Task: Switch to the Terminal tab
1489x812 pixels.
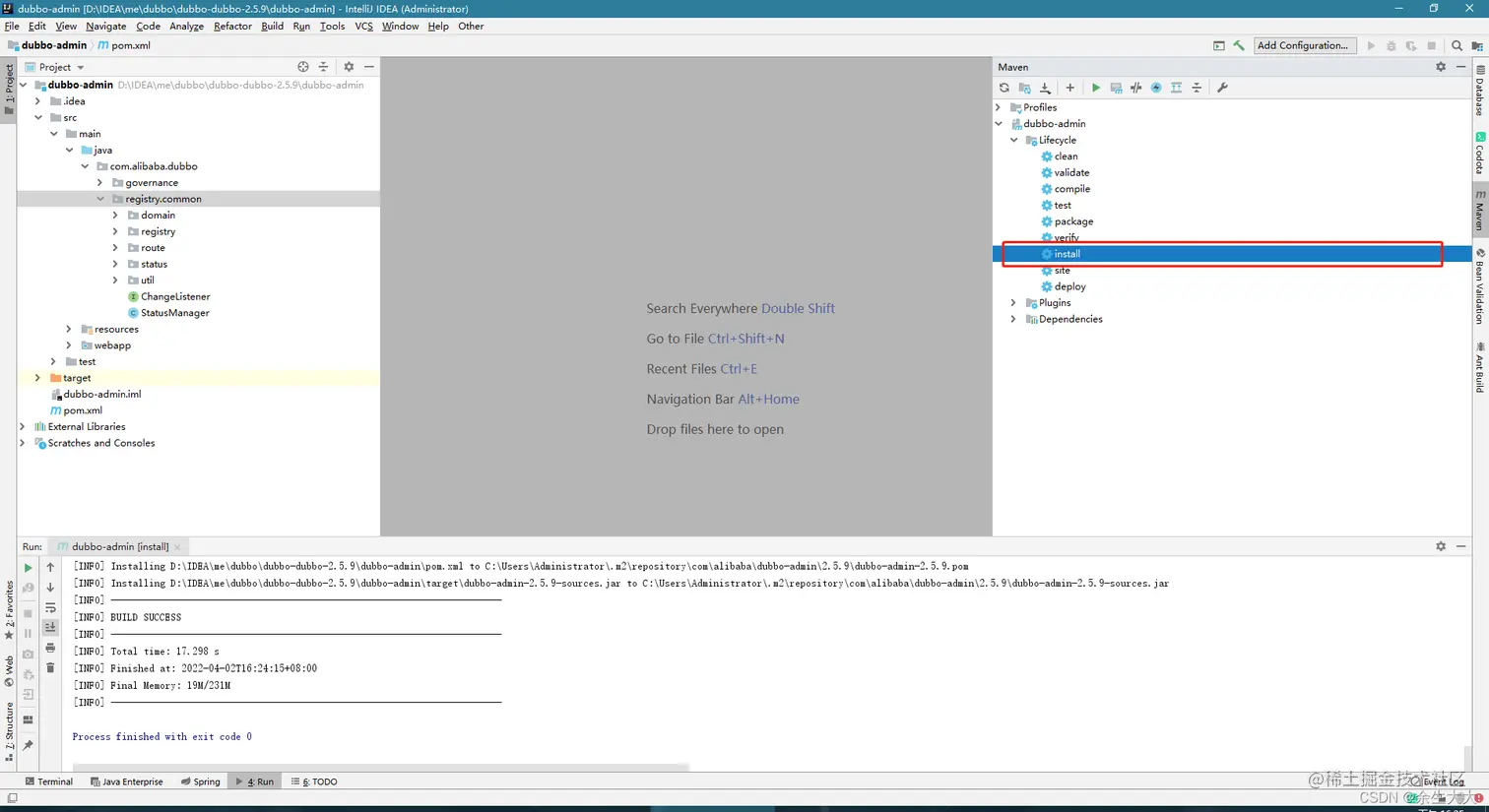Action: click(48, 781)
